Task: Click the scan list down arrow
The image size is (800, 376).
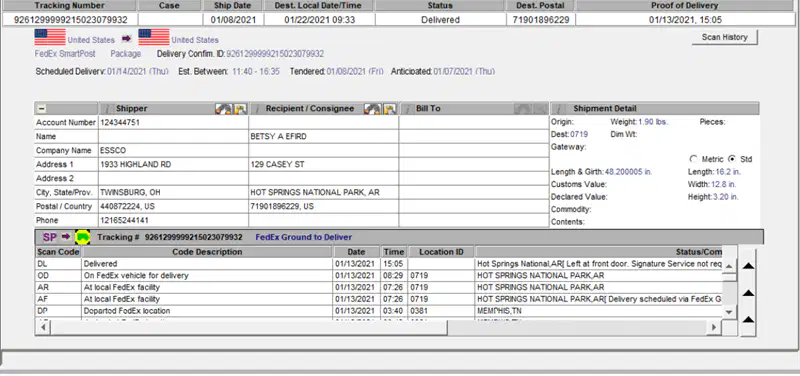Action: [729, 311]
